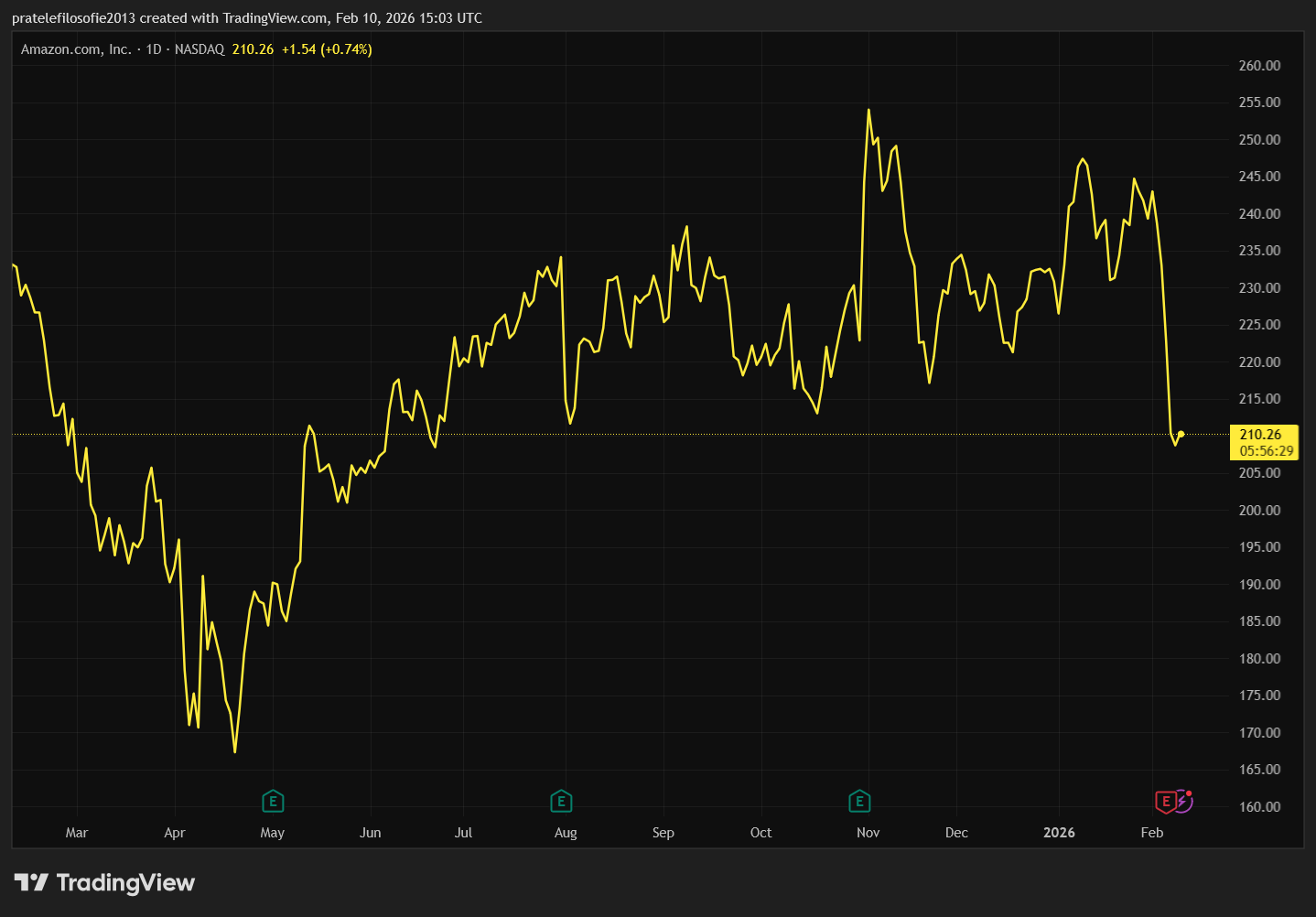Click the 185.00 price scale label
The width and height of the screenshot is (1316, 917).
click(1259, 621)
